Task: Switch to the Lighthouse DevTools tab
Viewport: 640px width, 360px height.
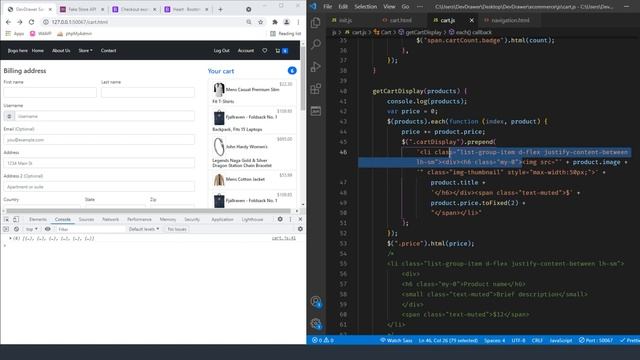Action: pos(252,219)
